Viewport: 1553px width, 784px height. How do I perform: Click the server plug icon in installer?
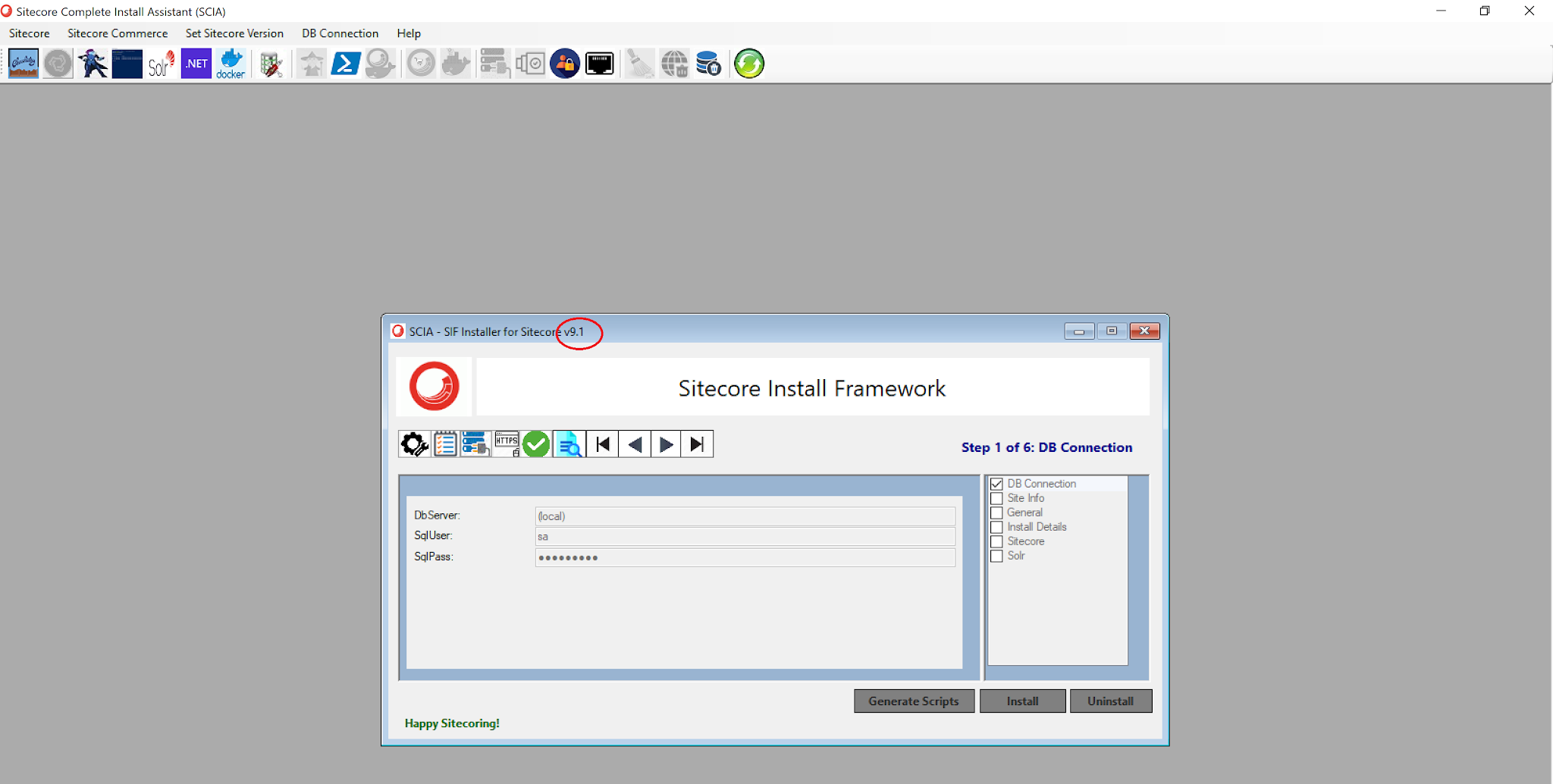pyautogui.click(x=475, y=444)
